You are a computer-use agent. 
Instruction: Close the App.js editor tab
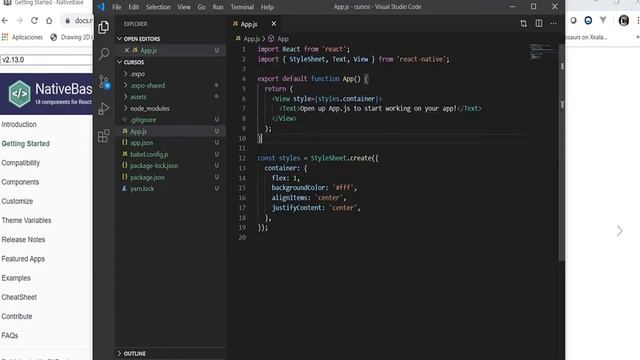pos(273,24)
